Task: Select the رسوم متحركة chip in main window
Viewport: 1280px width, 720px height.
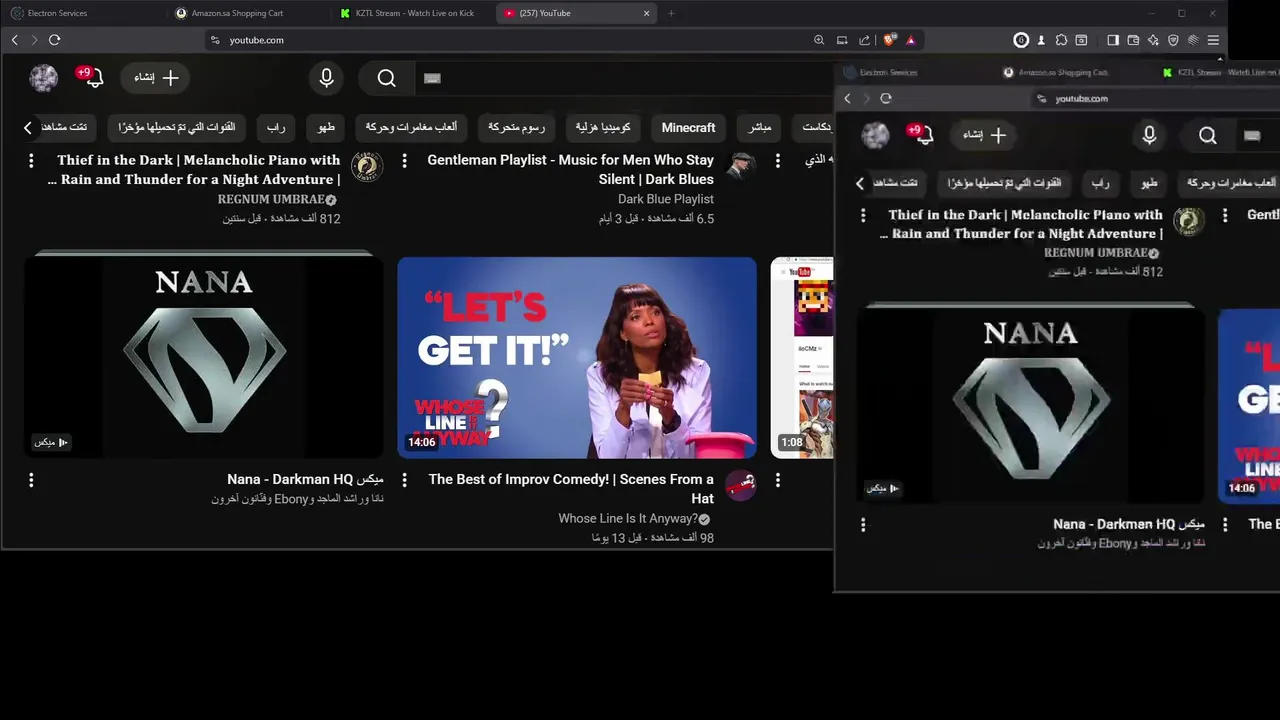Action: (x=516, y=127)
